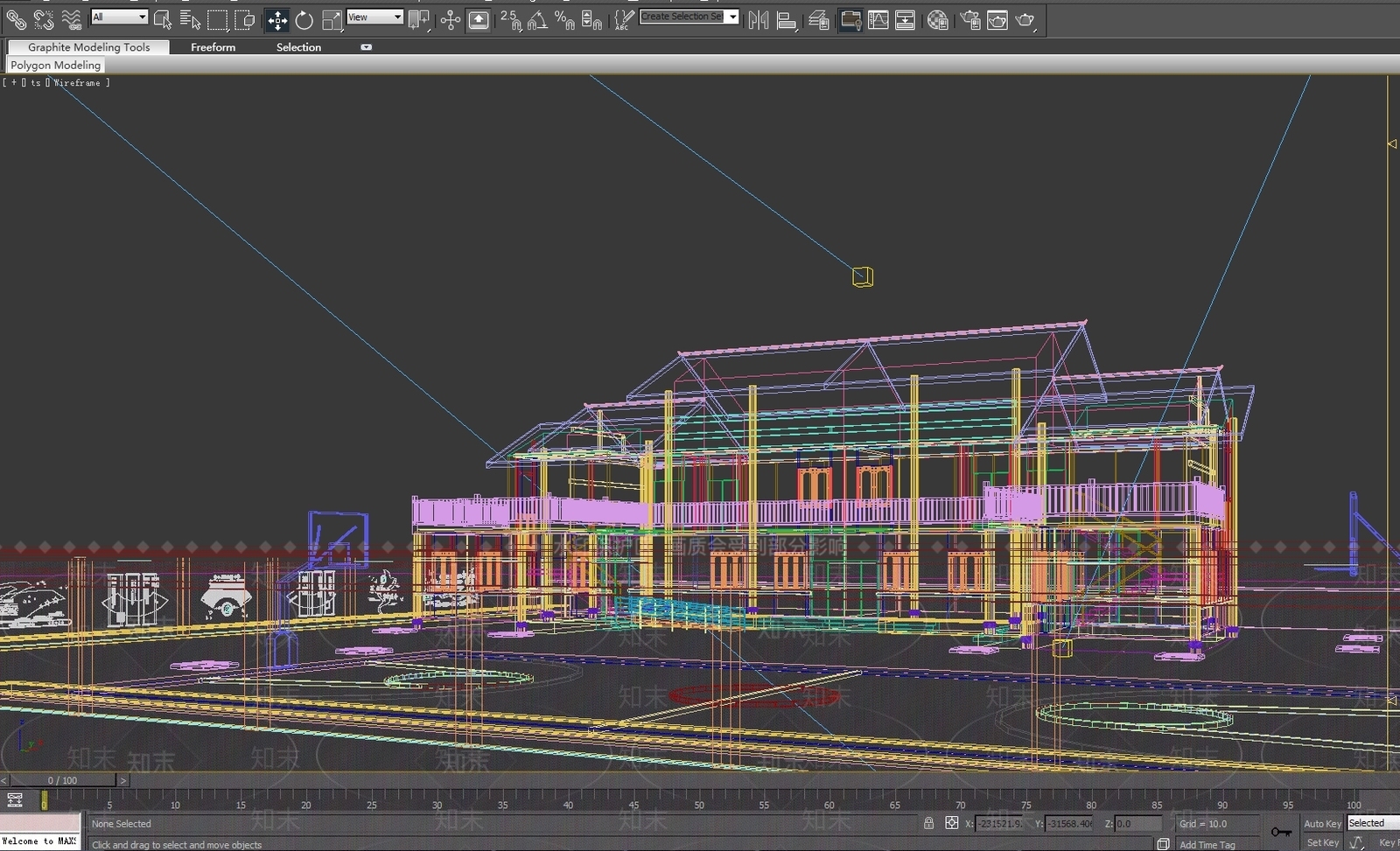The image size is (1400, 851).
Task: Open the Material Editor icon
Action: click(x=937, y=19)
